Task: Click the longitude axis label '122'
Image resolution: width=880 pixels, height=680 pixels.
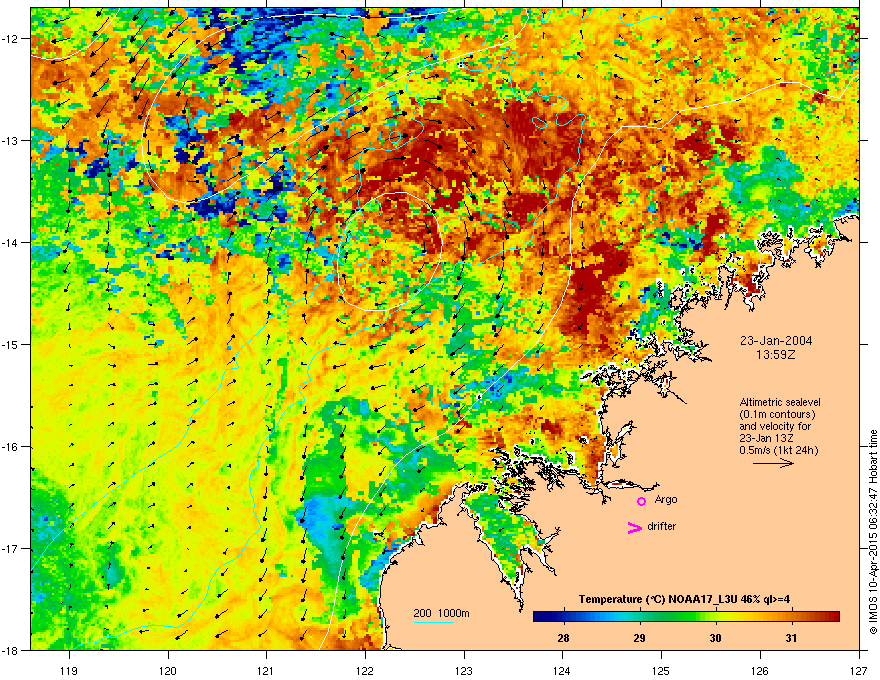Action: (x=365, y=670)
